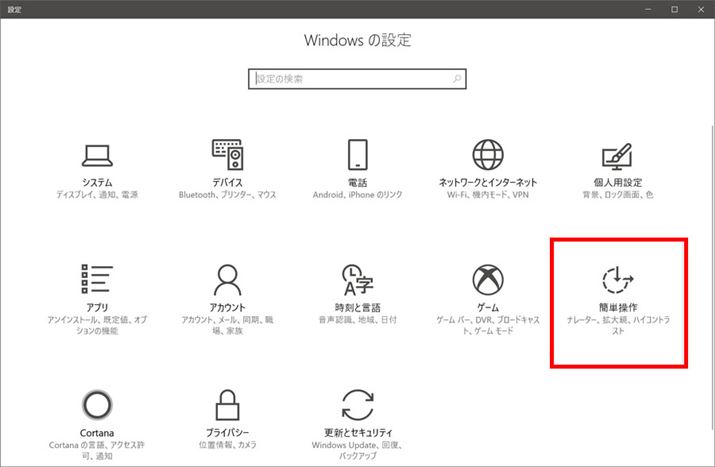
Task: Click the 電話 title label
Action: (x=358, y=182)
